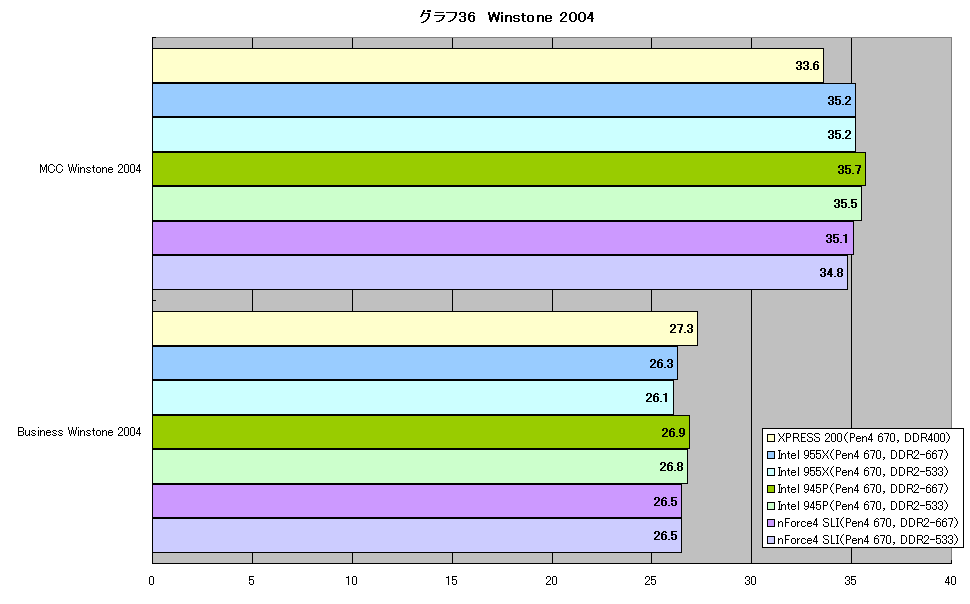Click the 33.6 MCC Winstone bar
This screenshot has height=604, width=970.
coord(488,66)
